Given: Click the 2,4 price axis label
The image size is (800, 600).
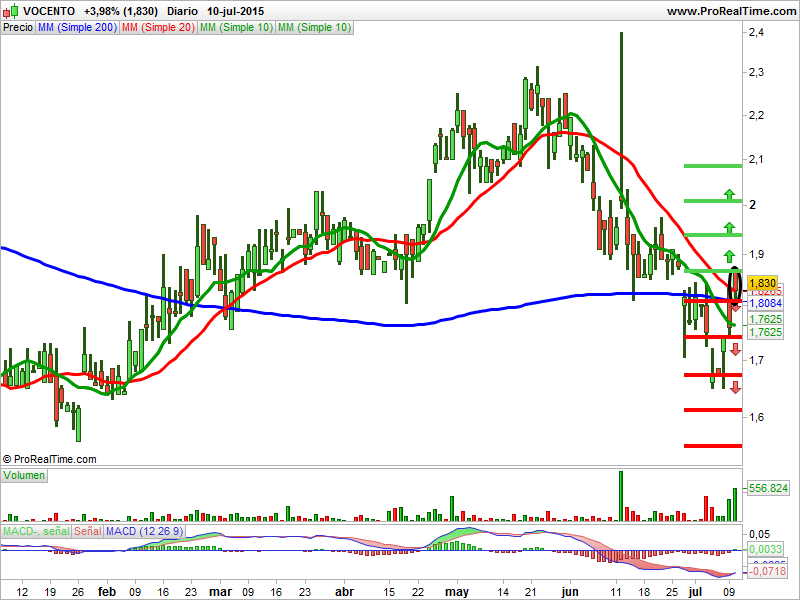Looking at the screenshot, I should 756,32.
